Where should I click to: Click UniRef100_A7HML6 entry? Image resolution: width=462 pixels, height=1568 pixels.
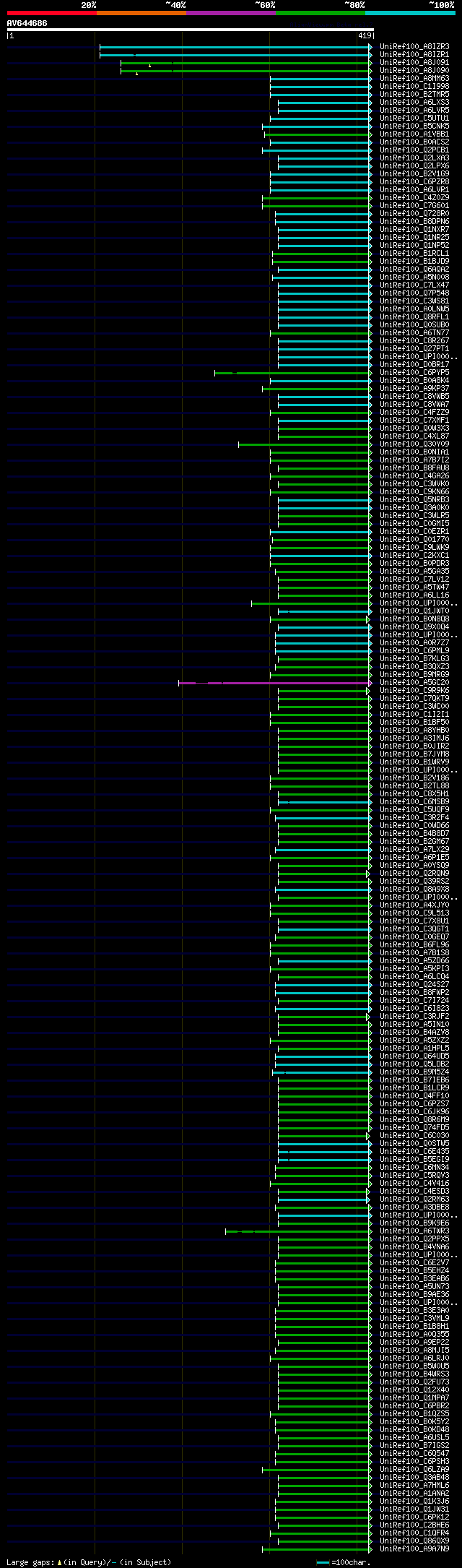click(414, 1485)
